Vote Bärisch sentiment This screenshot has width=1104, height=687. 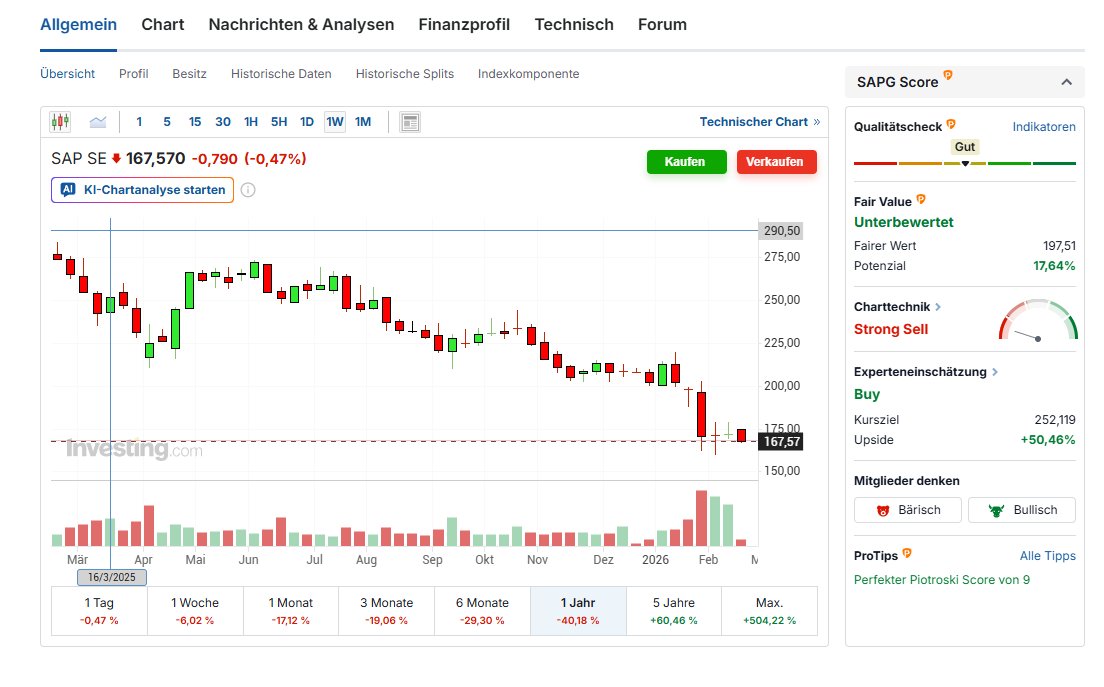pos(908,510)
